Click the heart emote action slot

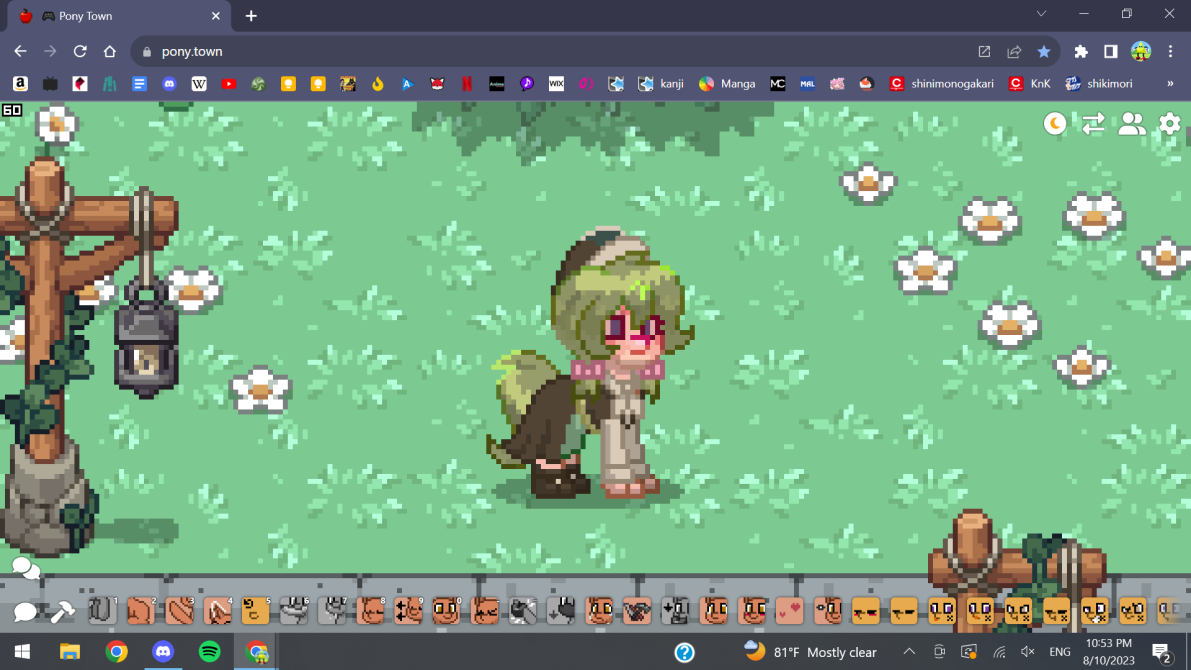click(789, 610)
